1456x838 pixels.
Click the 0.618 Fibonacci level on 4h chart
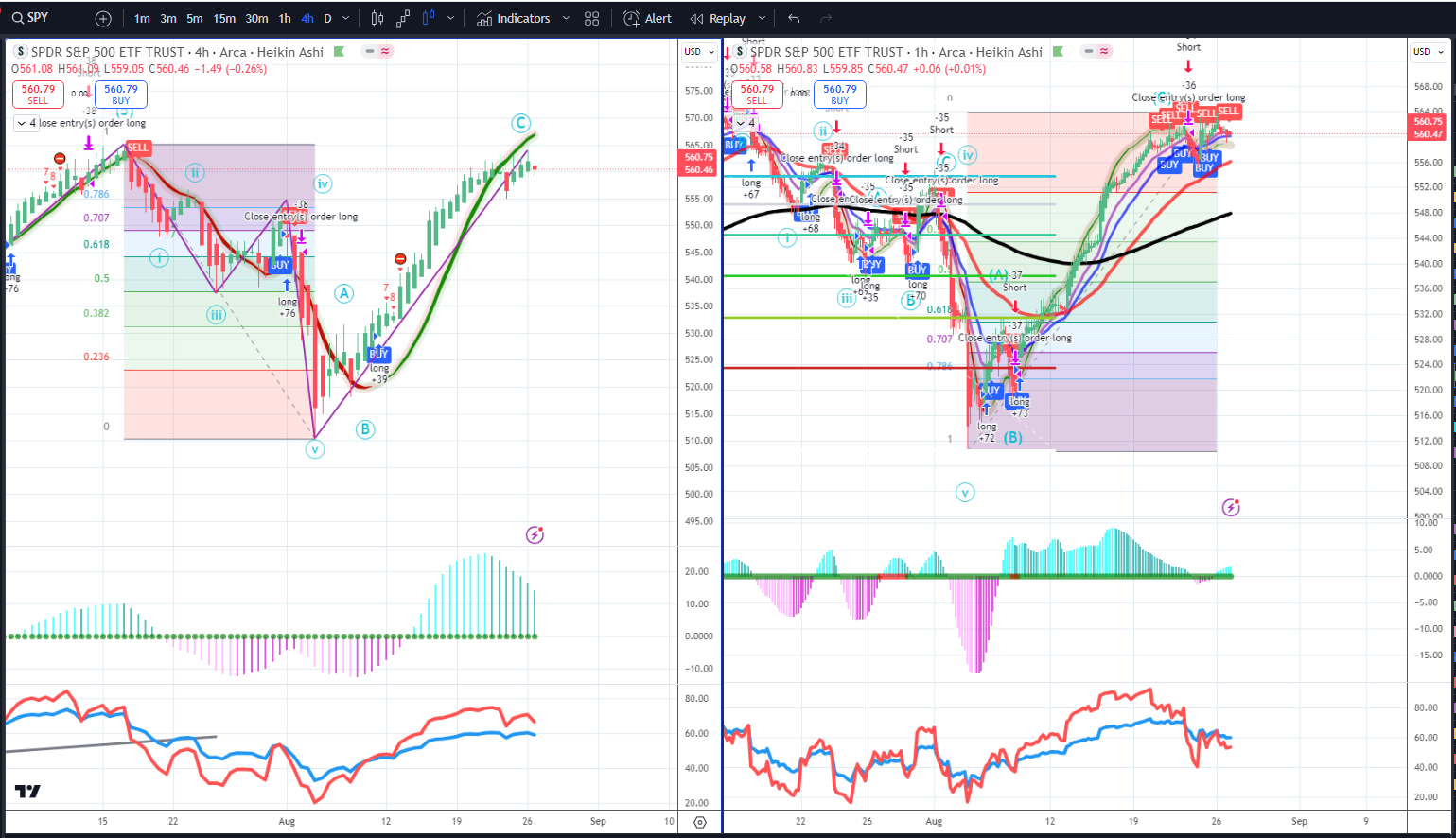(96, 244)
